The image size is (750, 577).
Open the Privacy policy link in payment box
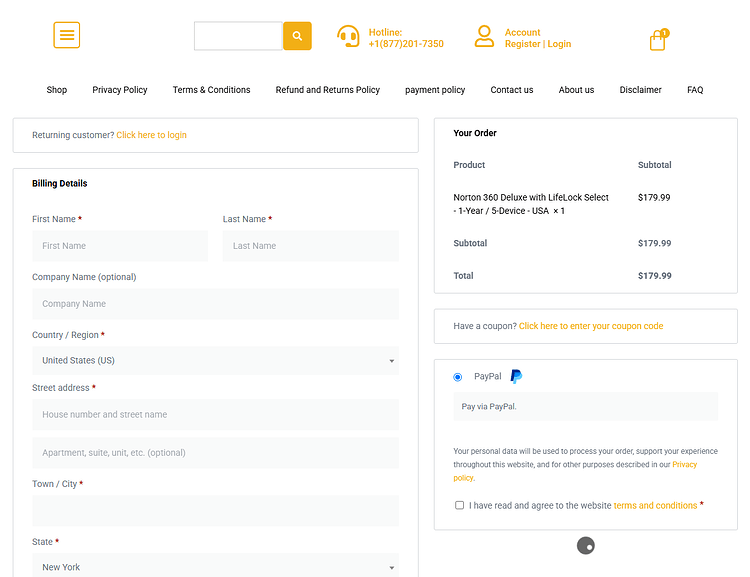click(x=575, y=471)
